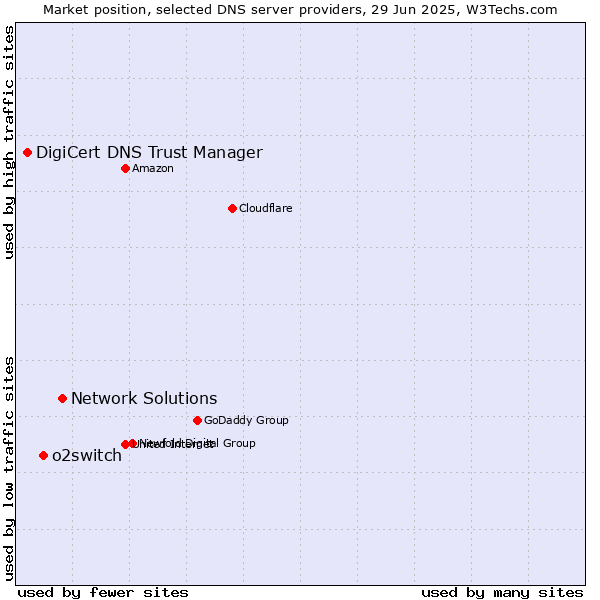Click the Newfold Digital Group red marker
The image size is (600, 600).
click(133, 443)
